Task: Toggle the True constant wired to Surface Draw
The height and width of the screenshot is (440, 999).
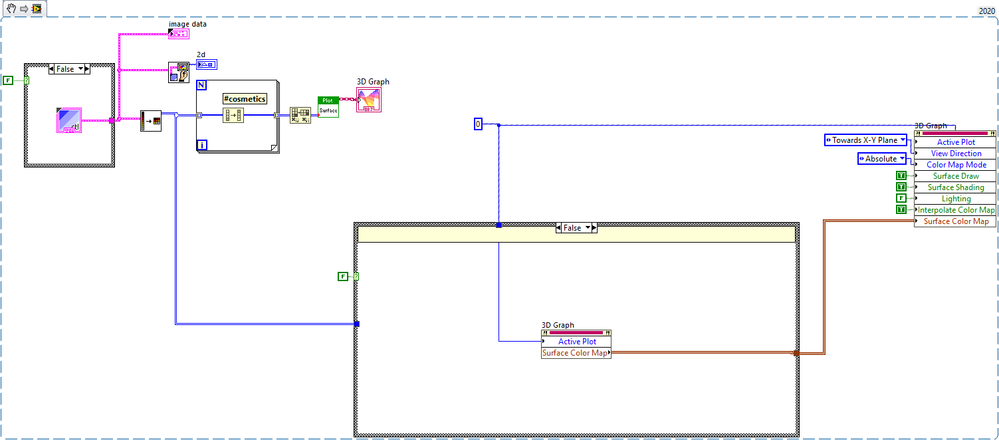Action: [901, 176]
